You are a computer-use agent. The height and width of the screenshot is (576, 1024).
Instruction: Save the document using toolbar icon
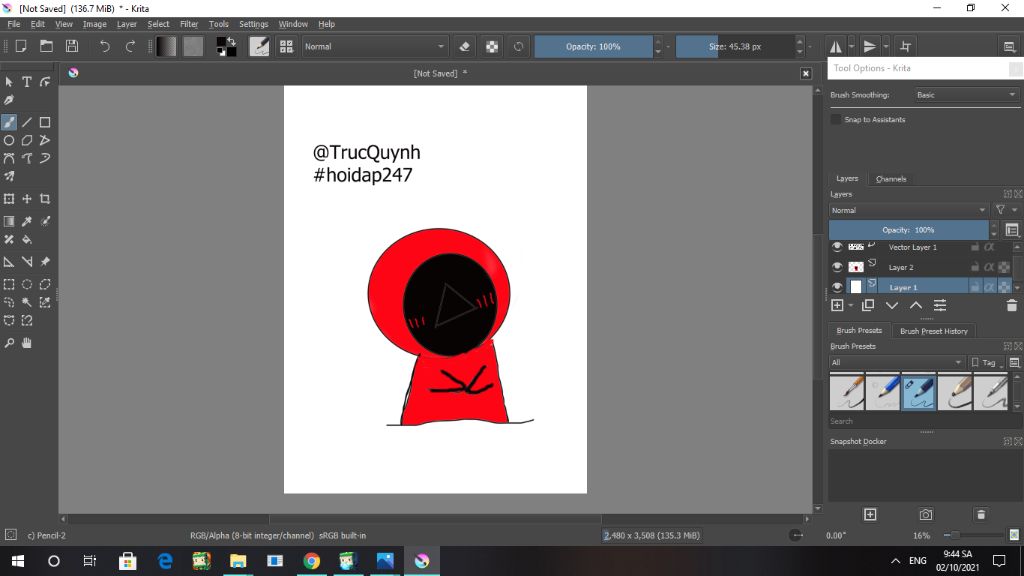click(72, 46)
